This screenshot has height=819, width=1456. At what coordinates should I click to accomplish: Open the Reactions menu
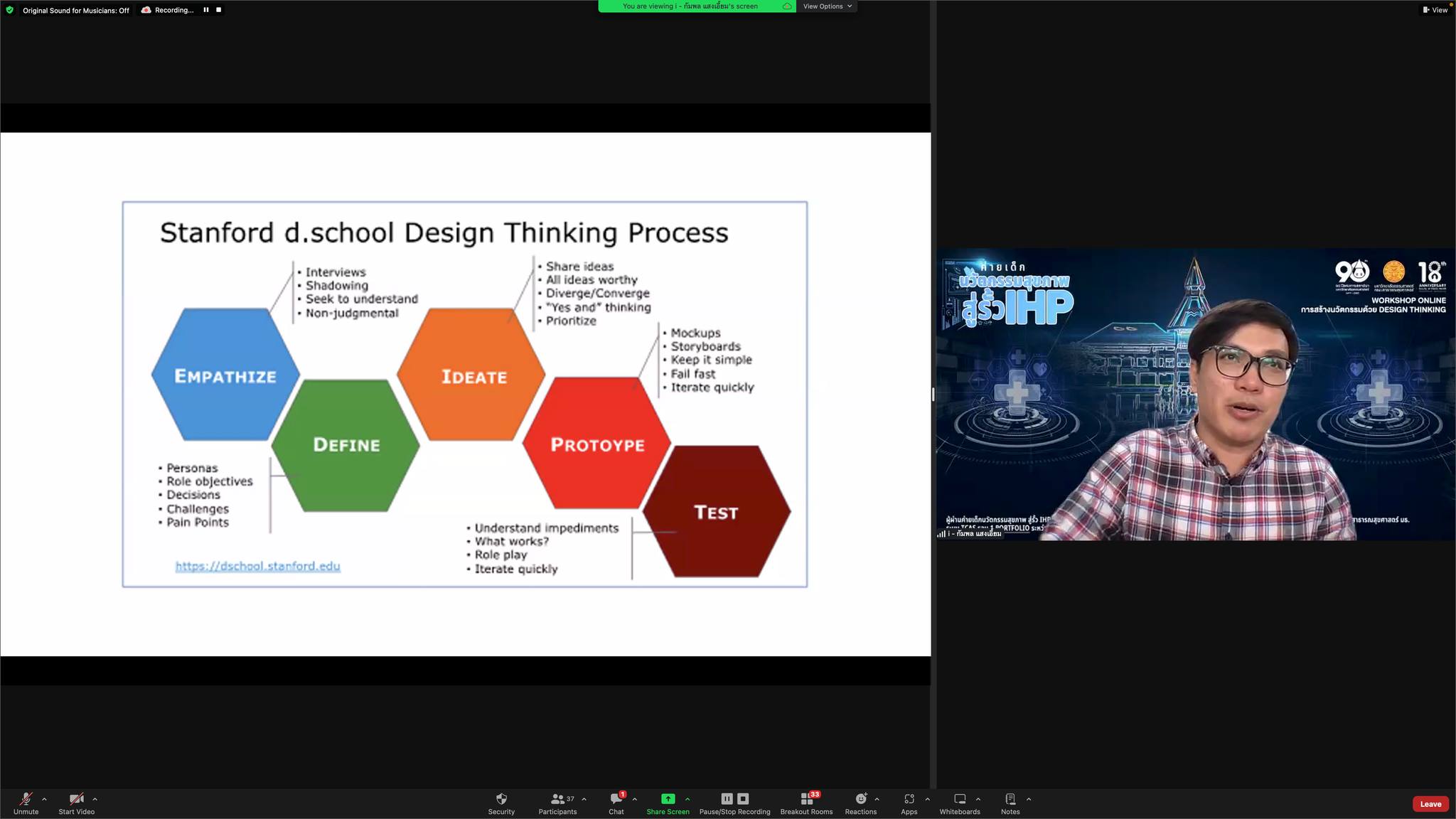pyautogui.click(x=860, y=799)
